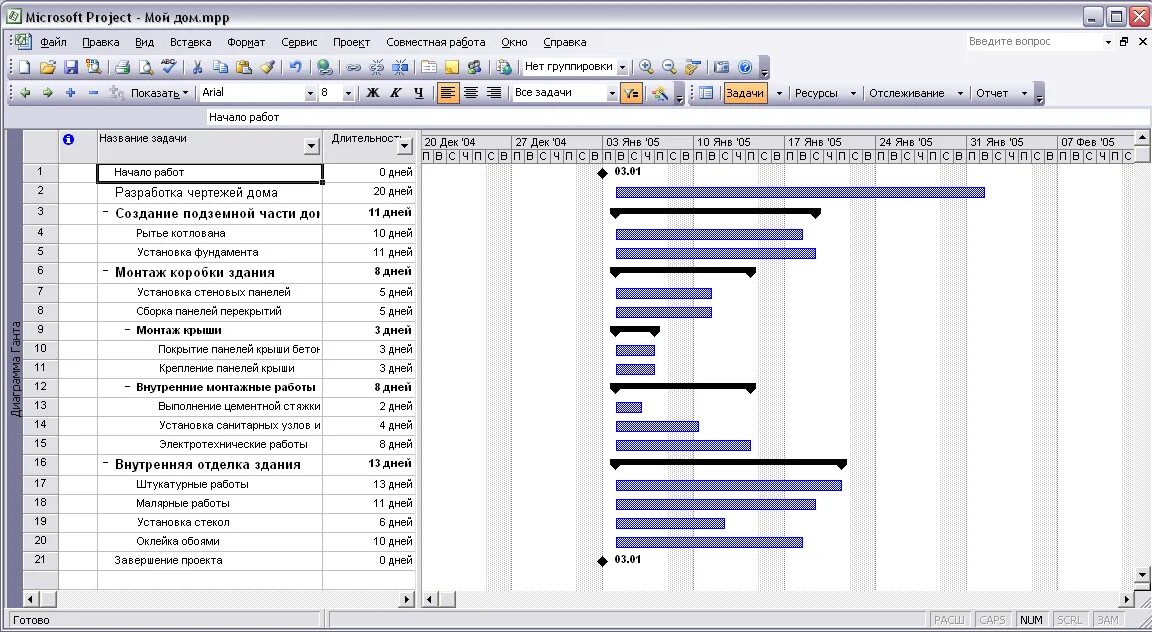Viewport: 1152px width, 632px height.
Task: Open the Файл menu
Action: click(x=54, y=43)
